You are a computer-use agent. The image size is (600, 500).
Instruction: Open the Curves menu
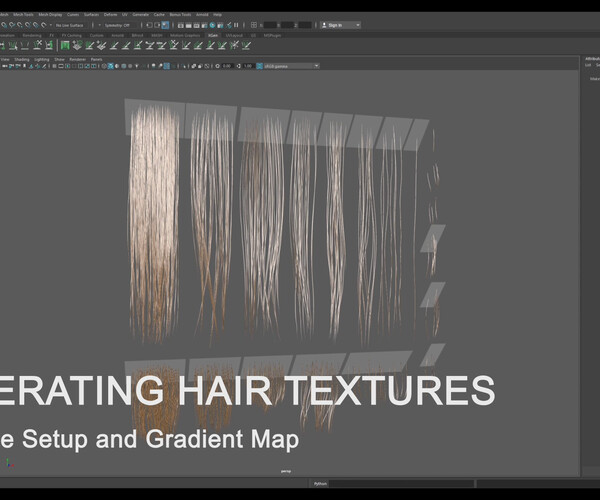[73, 15]
